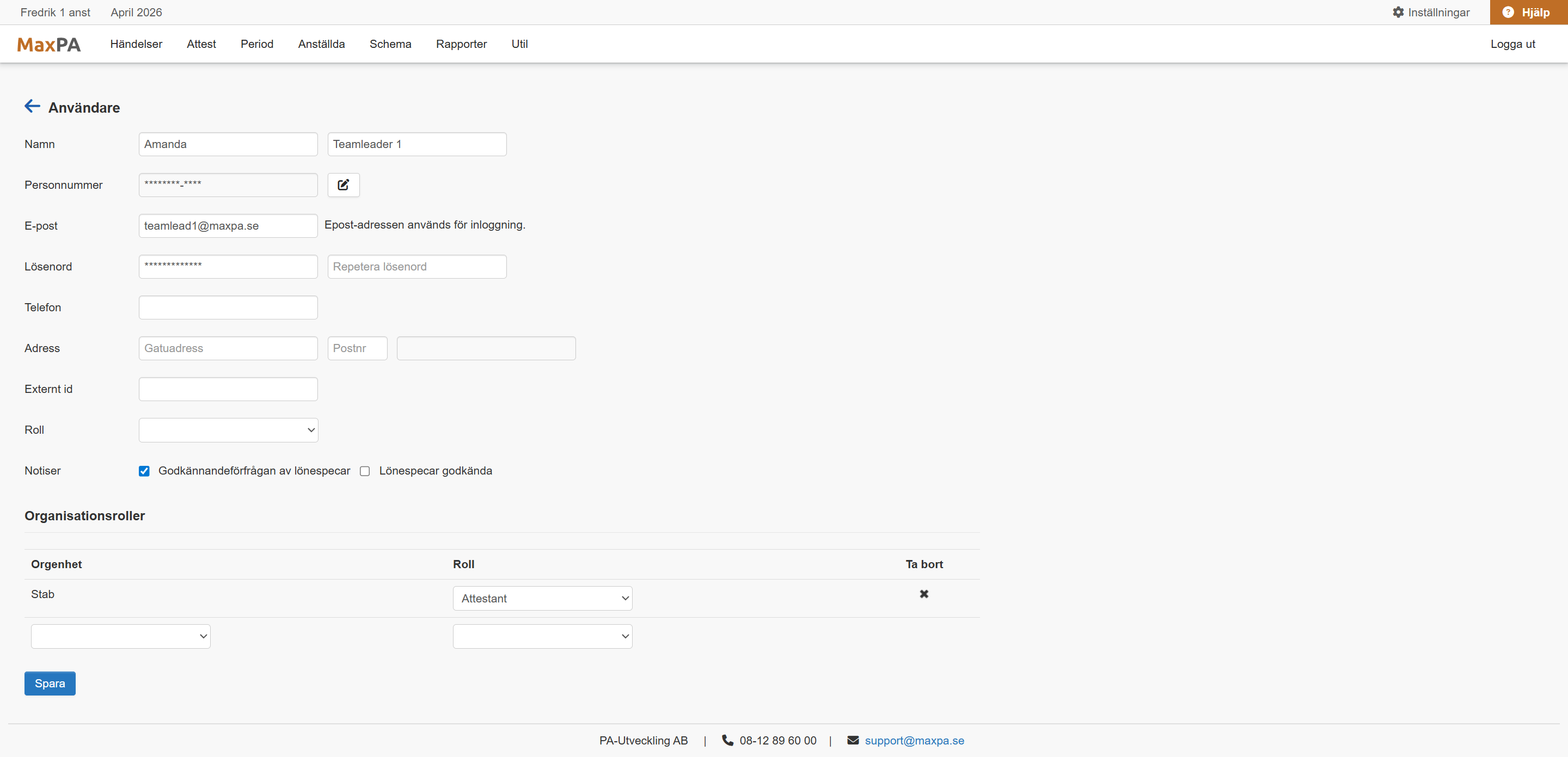The image size is (1568, 757).
Task: Open the Attestant role dropdown for Stab
Action: [542, 598]
